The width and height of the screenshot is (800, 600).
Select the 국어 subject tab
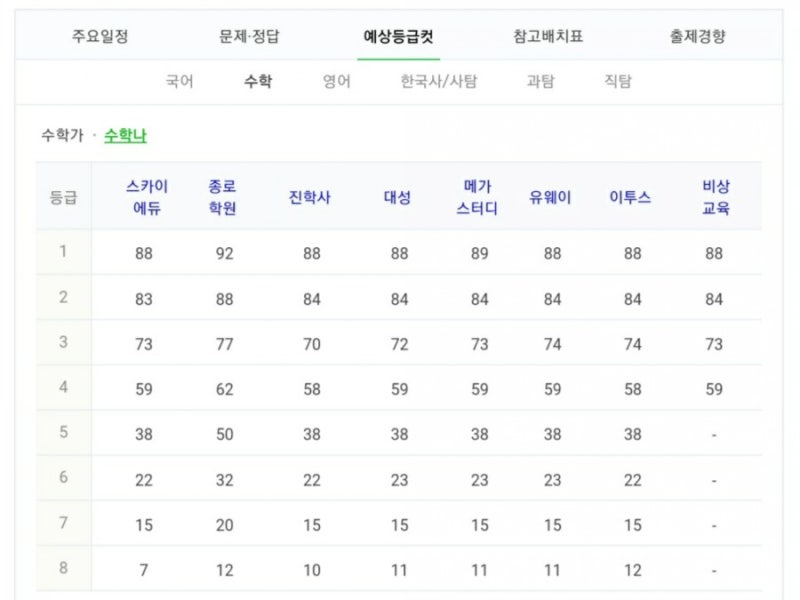pos(180,81)
